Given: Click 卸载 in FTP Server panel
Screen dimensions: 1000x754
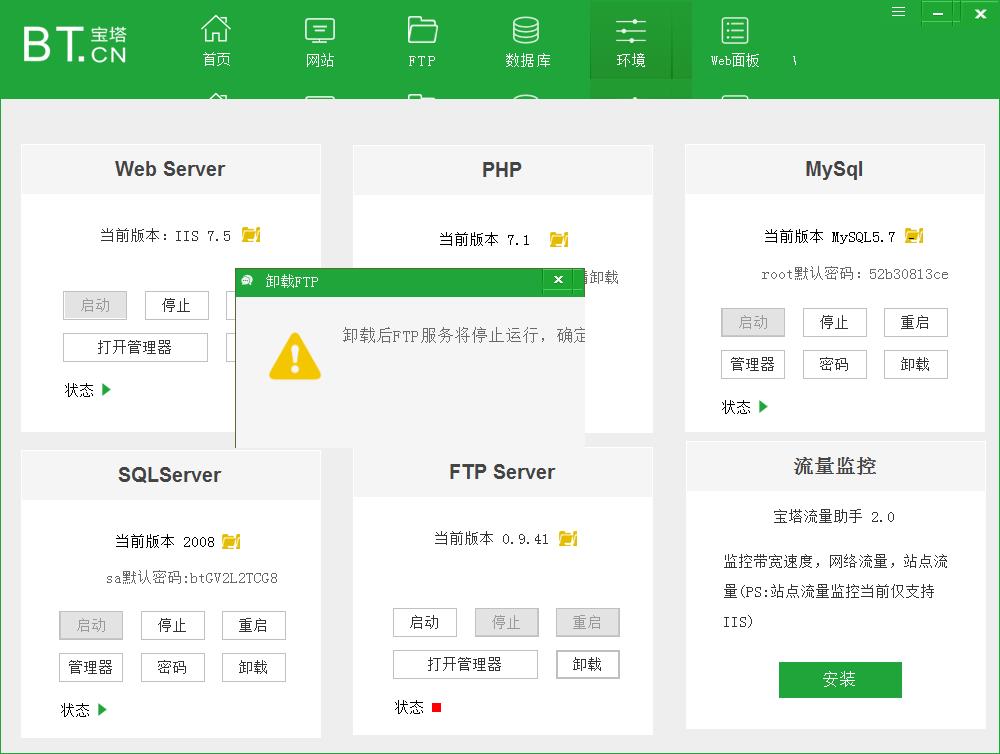Looking at the screenshot, I should [x=587, y=664].
